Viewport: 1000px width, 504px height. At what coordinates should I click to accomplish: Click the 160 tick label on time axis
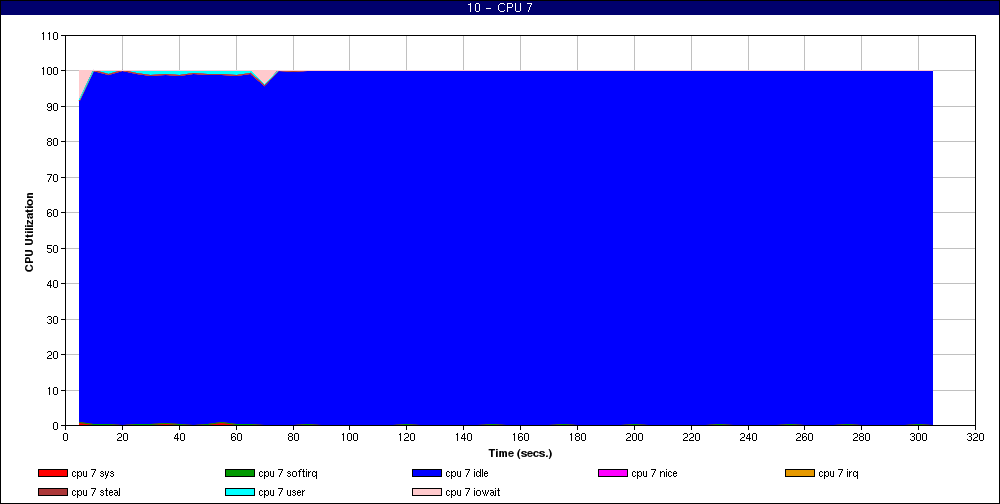tap(520, 438)
